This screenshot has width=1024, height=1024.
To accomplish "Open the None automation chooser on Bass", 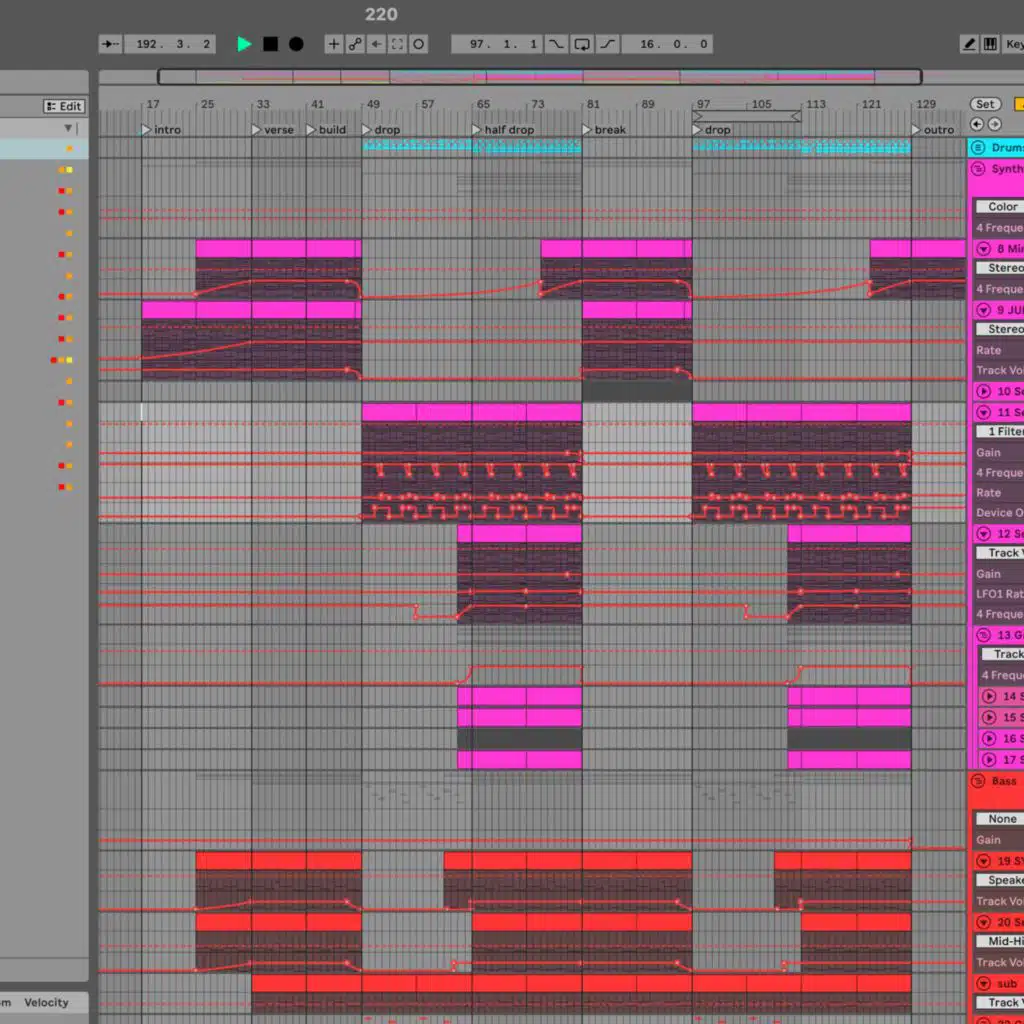I will pos(1000,818).
